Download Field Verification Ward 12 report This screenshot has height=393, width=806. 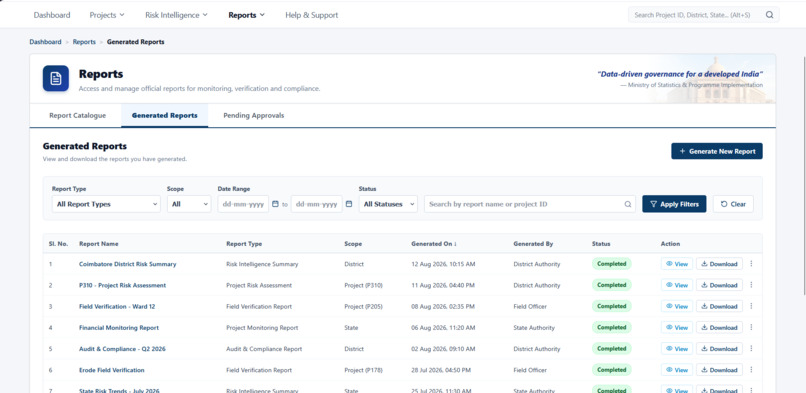tap(719, 306)
